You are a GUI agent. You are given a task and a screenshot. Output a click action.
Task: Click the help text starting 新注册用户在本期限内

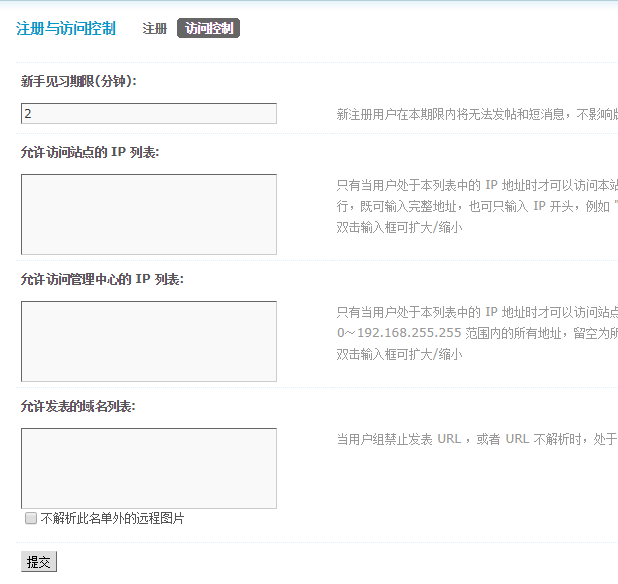coord(477,114)
